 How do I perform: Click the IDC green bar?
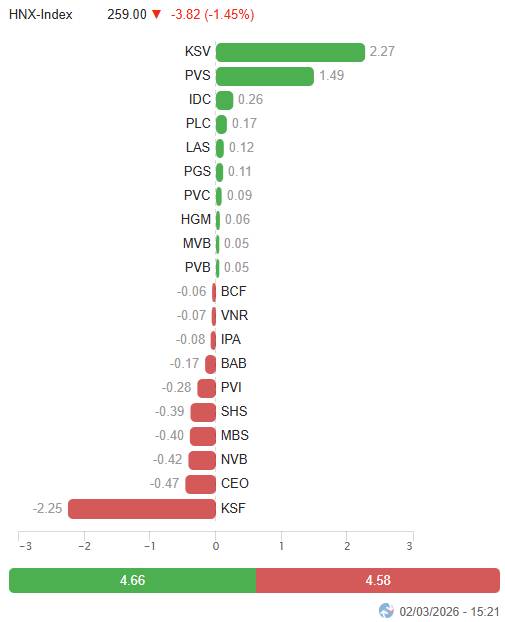[225, 100]
